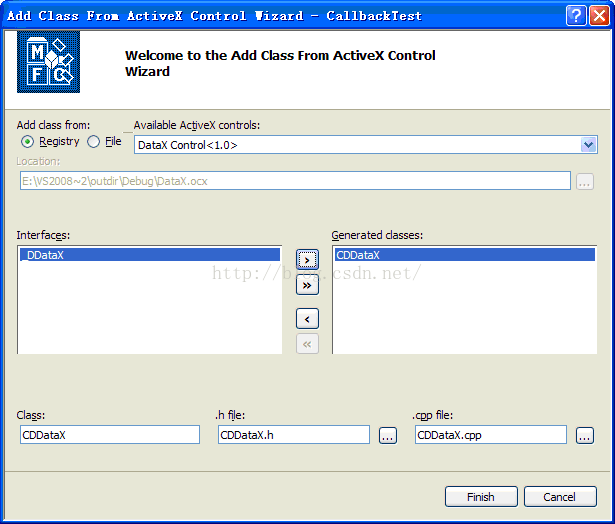Click the Finish button
Viewport: 615px width, 524px height.
click(481, 497)
